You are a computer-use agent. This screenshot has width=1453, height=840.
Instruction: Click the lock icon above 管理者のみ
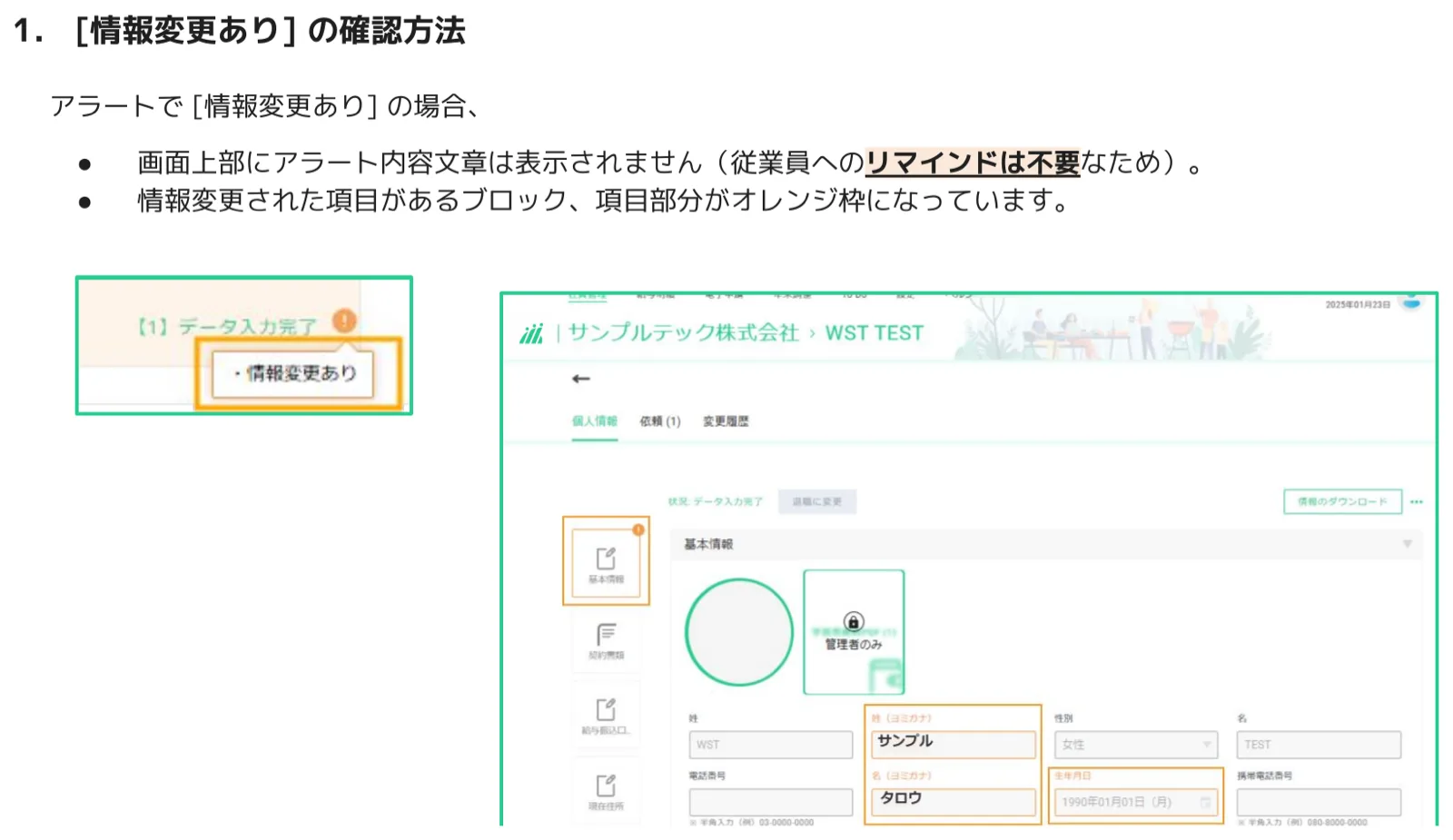point(853,622)
